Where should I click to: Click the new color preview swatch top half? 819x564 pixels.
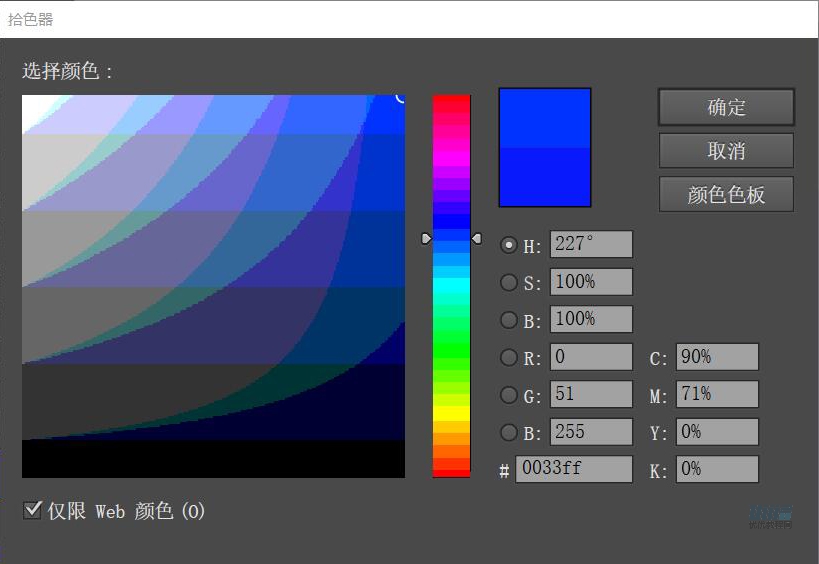pyautogui.click(x=545, y=118)
